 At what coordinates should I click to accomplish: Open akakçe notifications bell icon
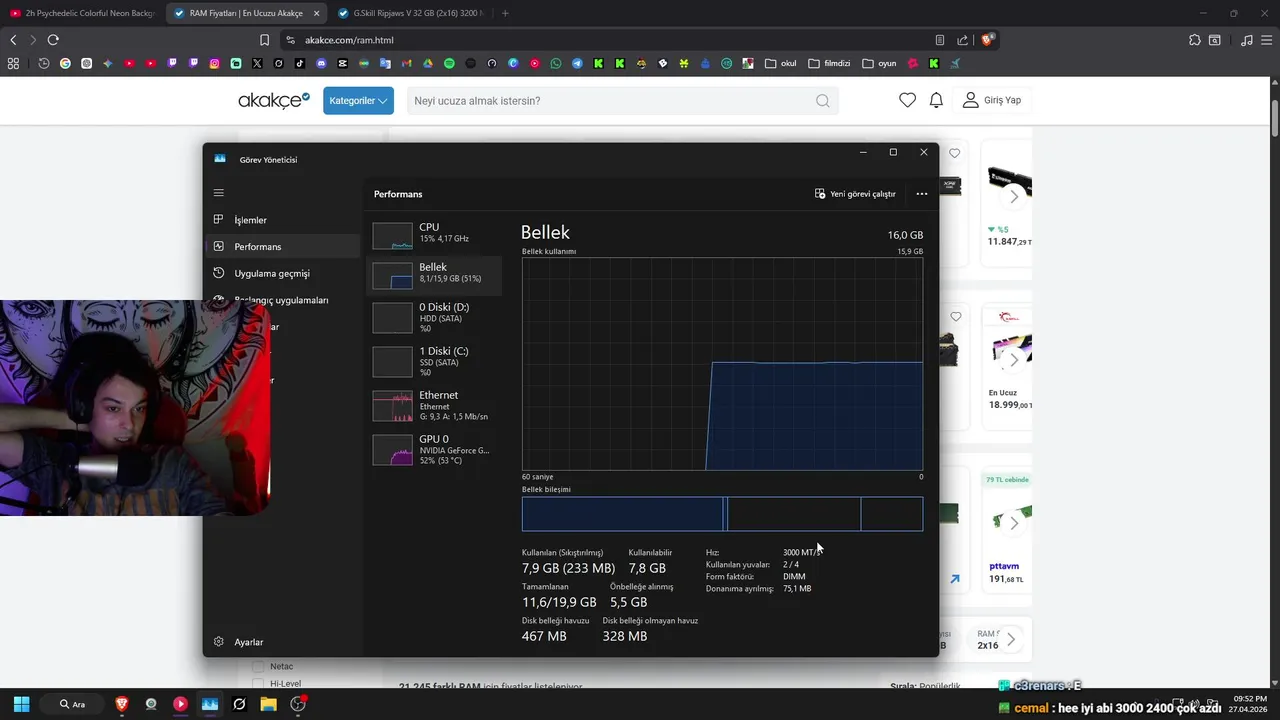coord(936,100)
